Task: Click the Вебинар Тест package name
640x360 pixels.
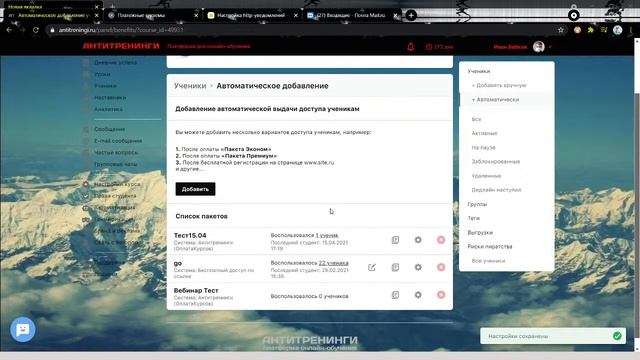Action: pos(196,290)
